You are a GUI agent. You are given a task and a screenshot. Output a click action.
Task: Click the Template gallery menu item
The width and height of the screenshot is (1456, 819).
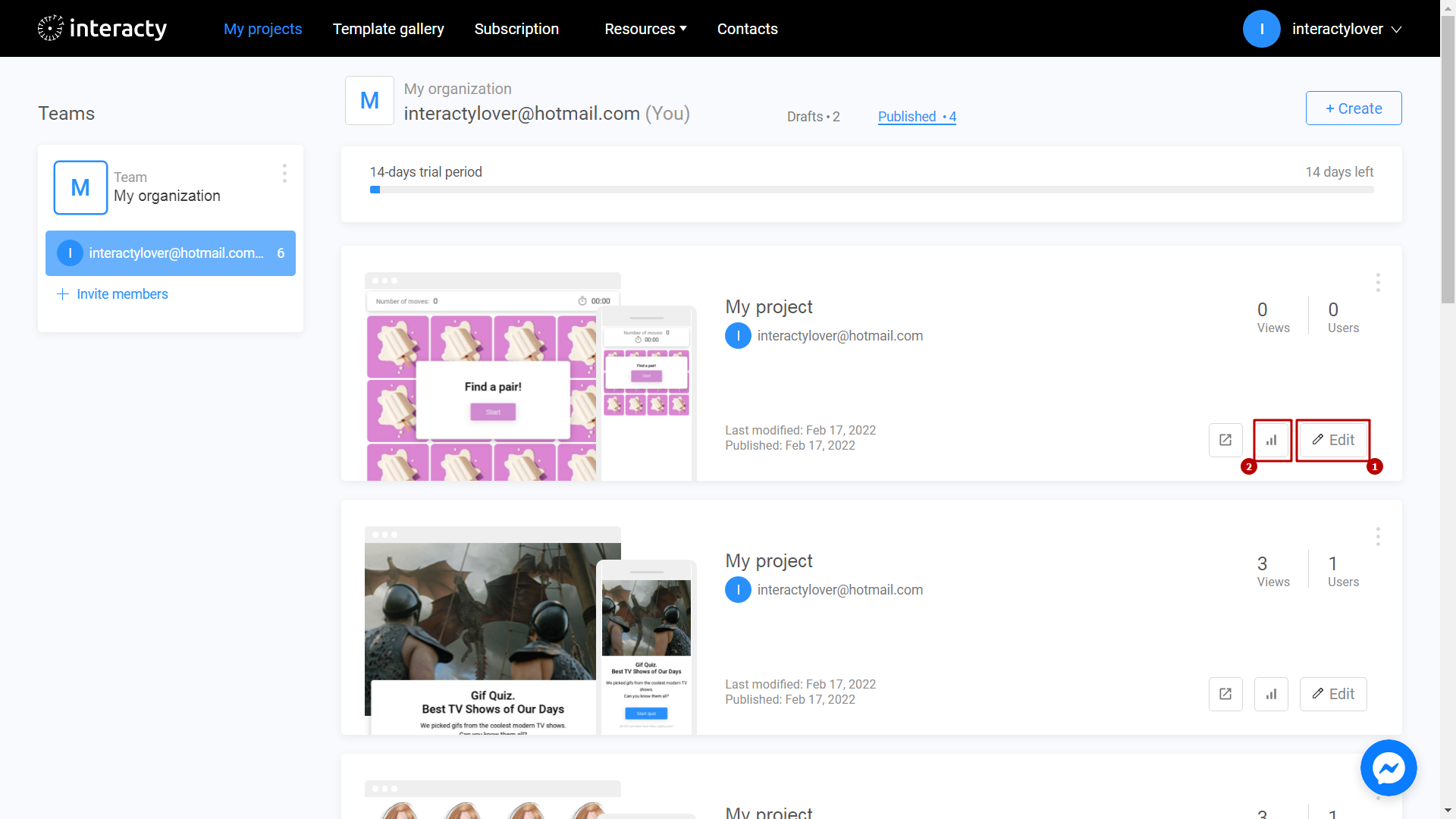388,28
